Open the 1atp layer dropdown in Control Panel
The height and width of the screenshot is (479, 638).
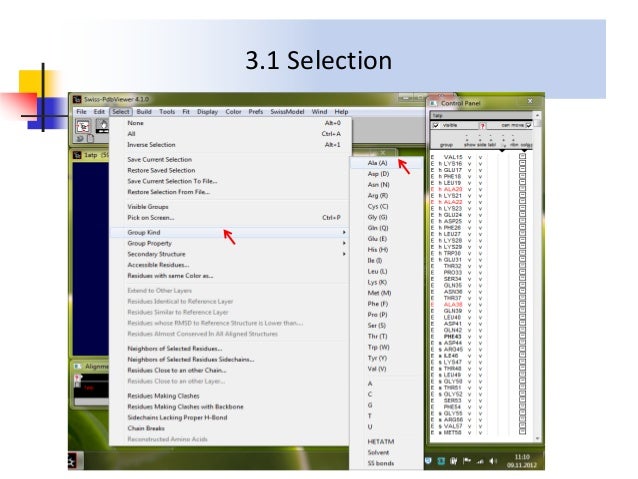point(481,116)
